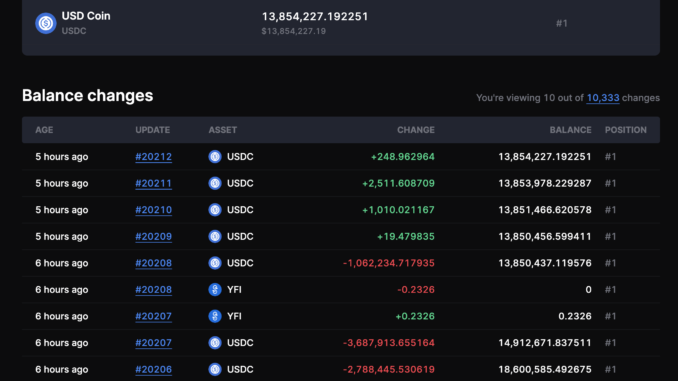Click USDC icon in row +19.479835
The width and height of the screenshot is (678, 381).
click(x=215, y=237)
